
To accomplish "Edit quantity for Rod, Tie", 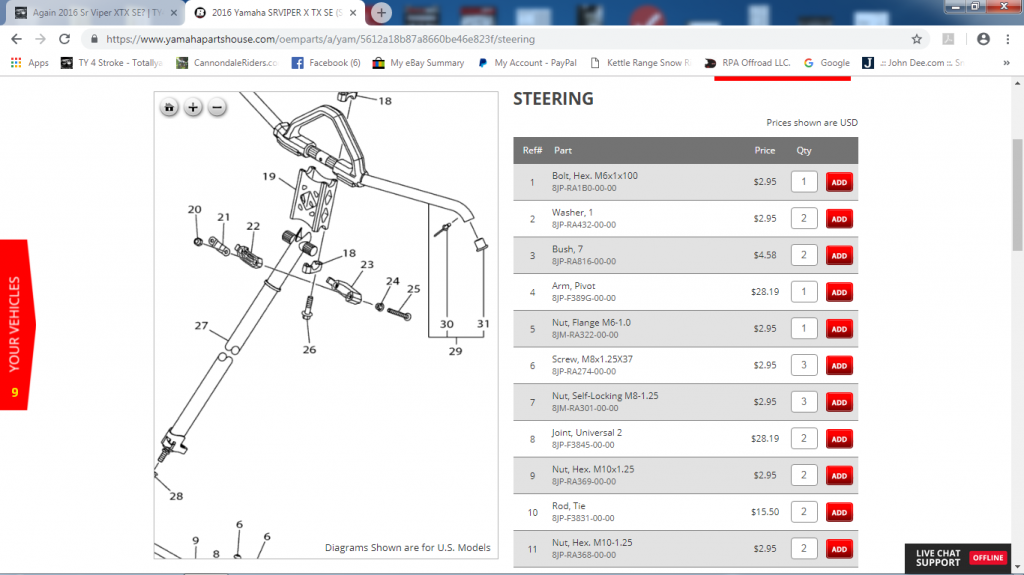I will pyautogui.click(x=804, y=512).
